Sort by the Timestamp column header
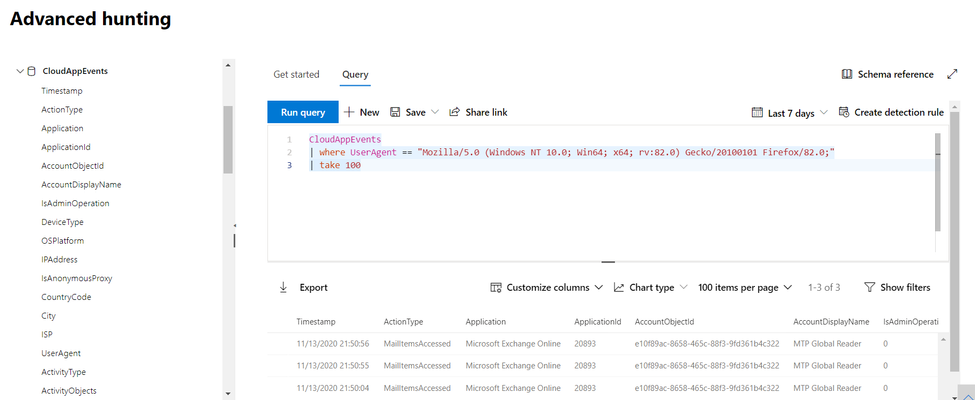Screen dimensions: 975x400 pos(316,322)
